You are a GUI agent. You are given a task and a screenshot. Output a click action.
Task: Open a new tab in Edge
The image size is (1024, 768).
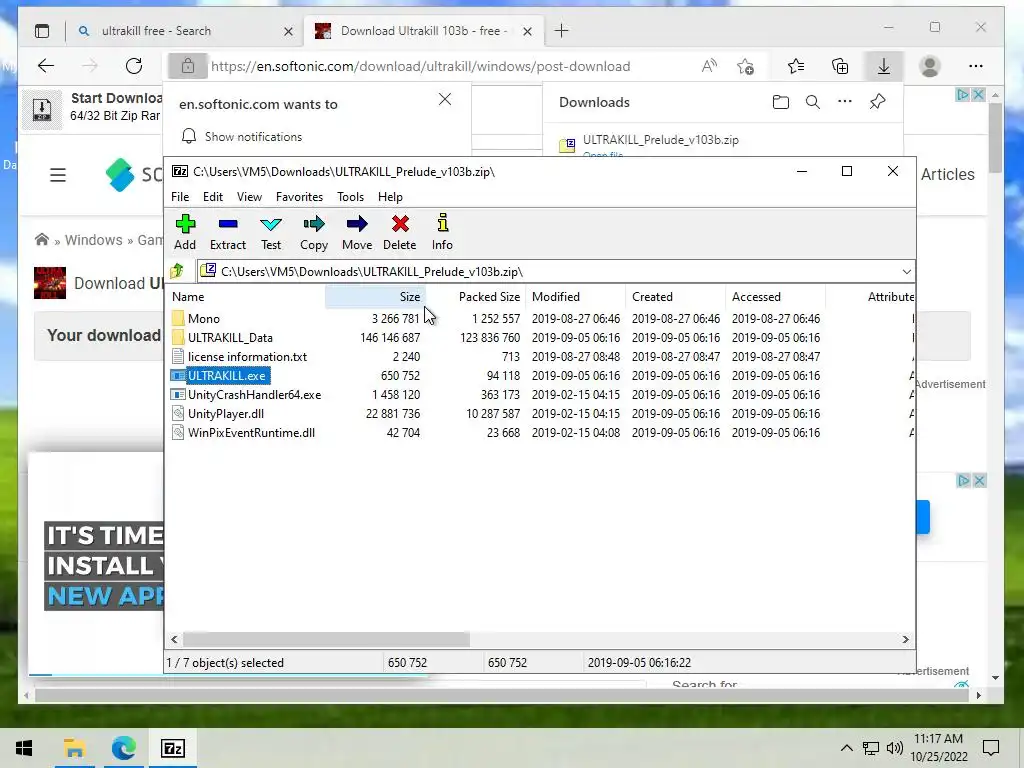click(562, 31)
